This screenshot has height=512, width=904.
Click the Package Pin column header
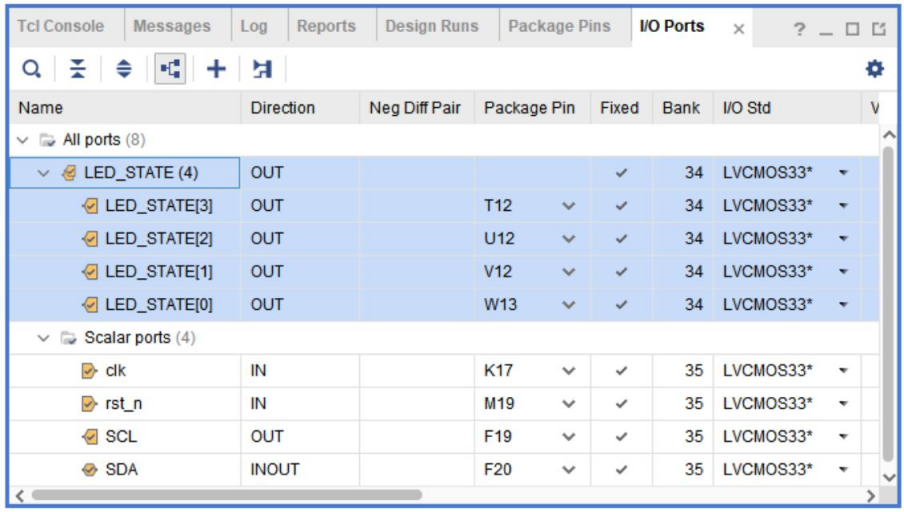529,108
